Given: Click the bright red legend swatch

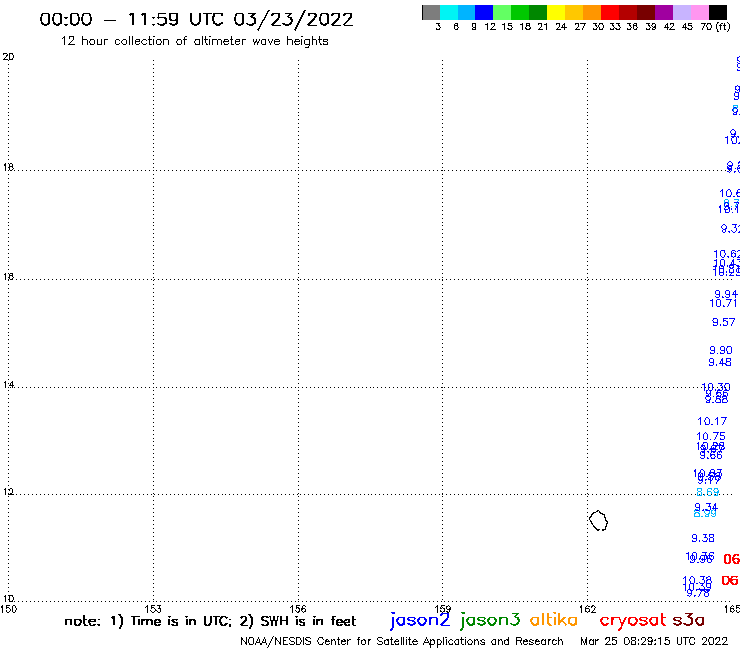Looking at the screenshot, I should click(x=610, y=12).
